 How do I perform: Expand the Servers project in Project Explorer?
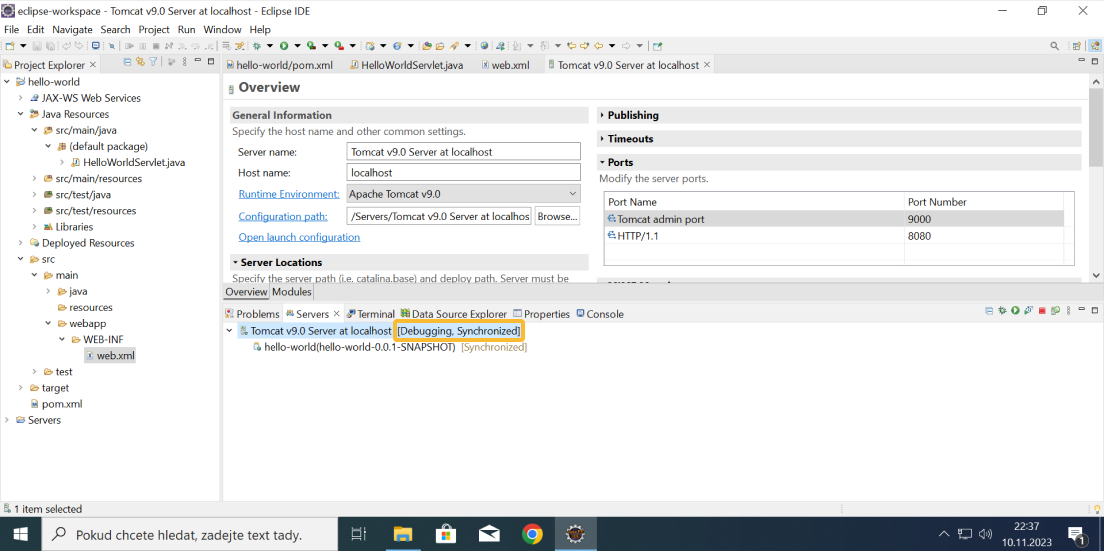(x=7, y=420)
